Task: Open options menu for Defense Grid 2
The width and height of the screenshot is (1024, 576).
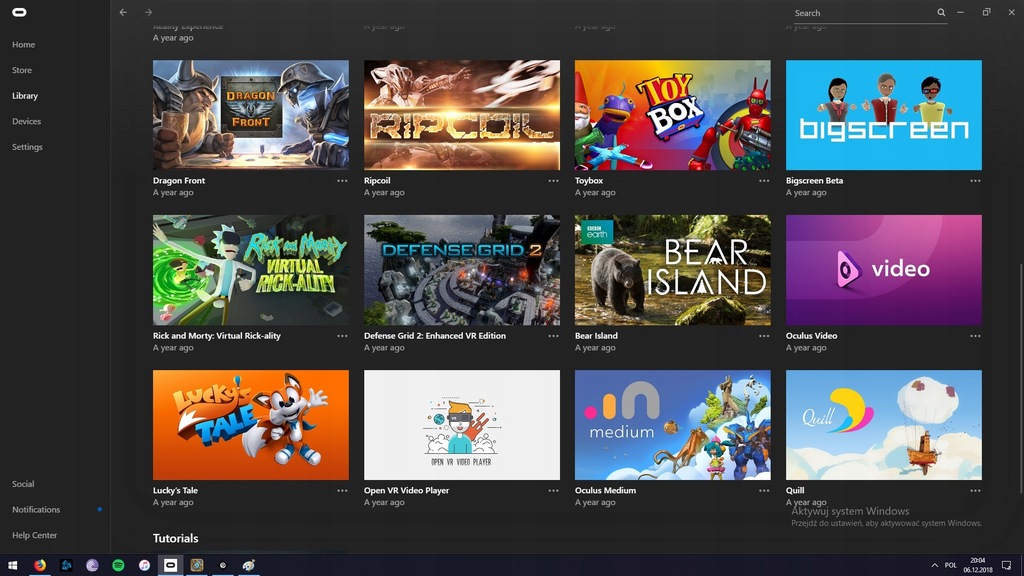Action: [x=553, y=336]
